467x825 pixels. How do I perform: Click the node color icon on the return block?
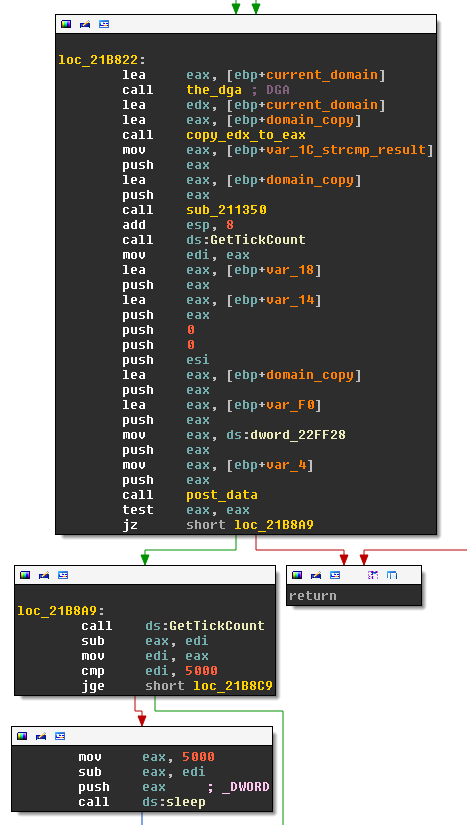tap(297, 575)
